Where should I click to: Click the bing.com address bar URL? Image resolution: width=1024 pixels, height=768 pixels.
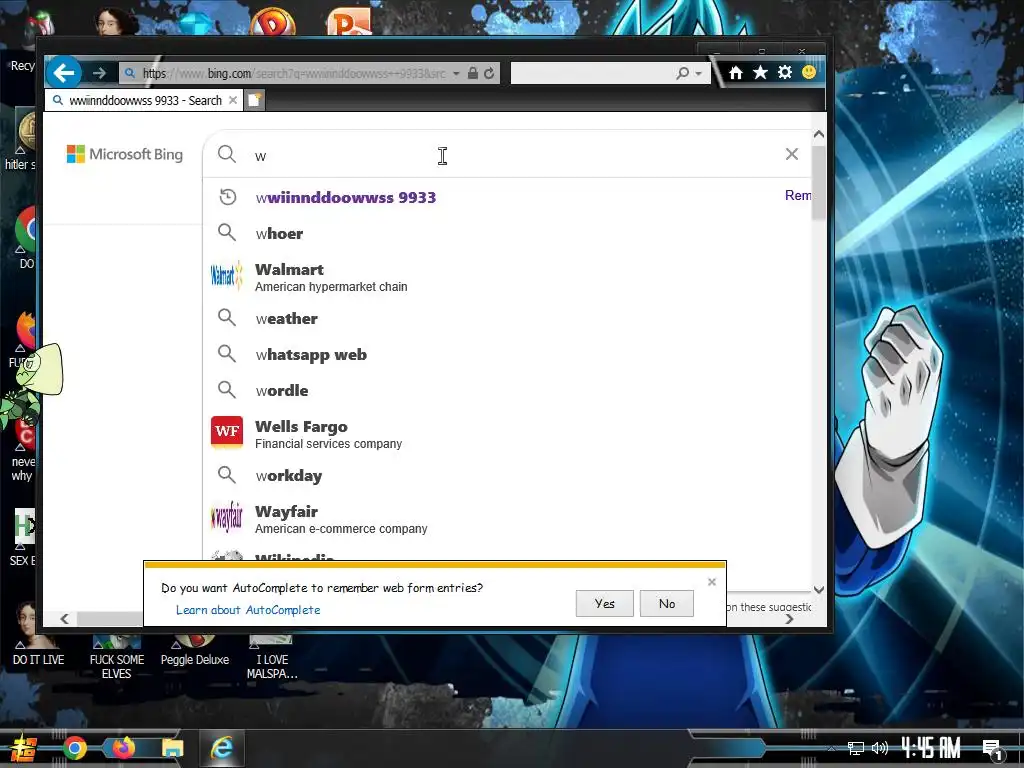294,73
